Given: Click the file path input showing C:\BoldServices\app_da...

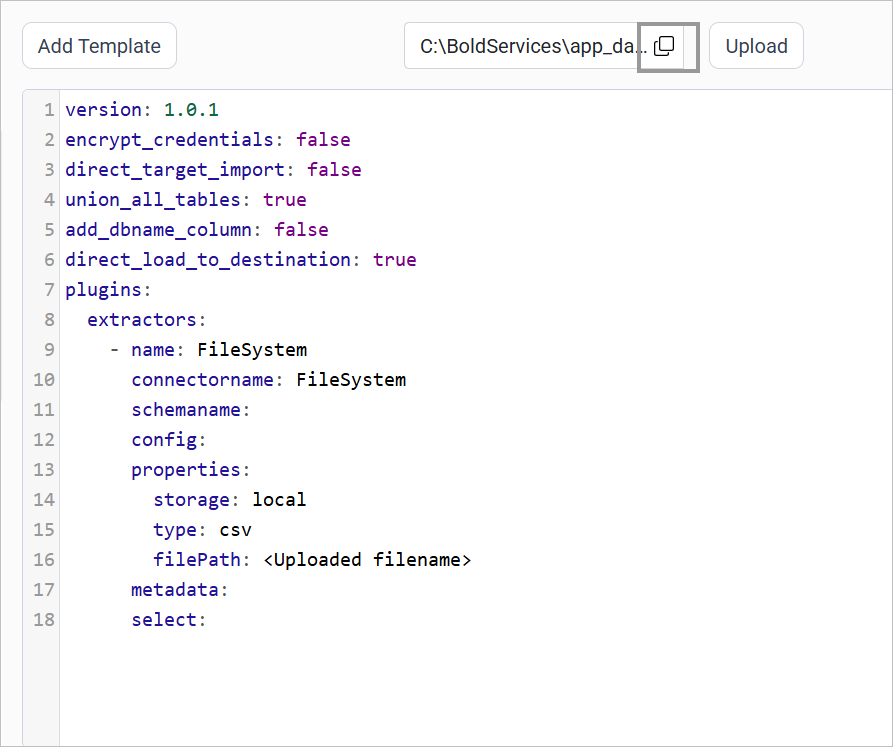Looking at the screenshot, I should pyautogui.click(x=520, y=45).
